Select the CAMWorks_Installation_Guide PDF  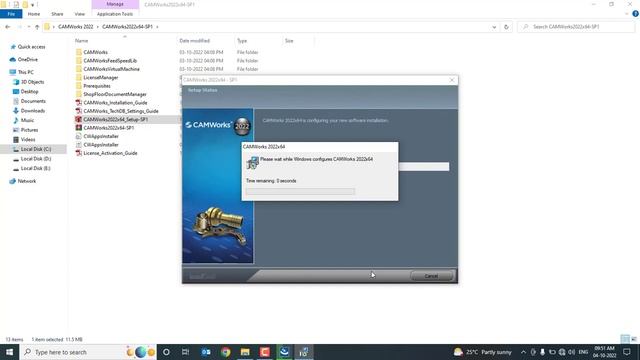click(115, 102)
